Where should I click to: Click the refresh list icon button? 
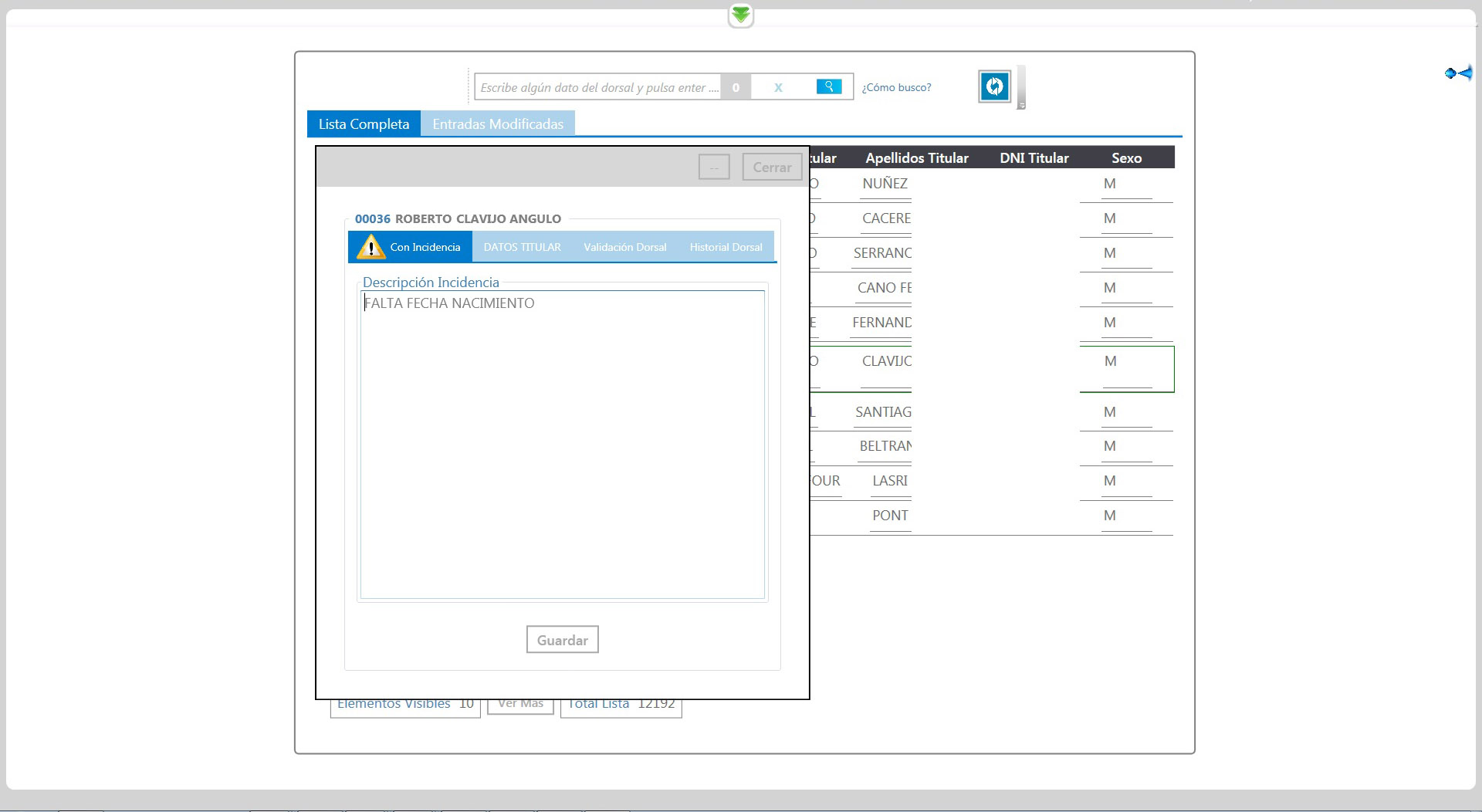click(994, 86)
